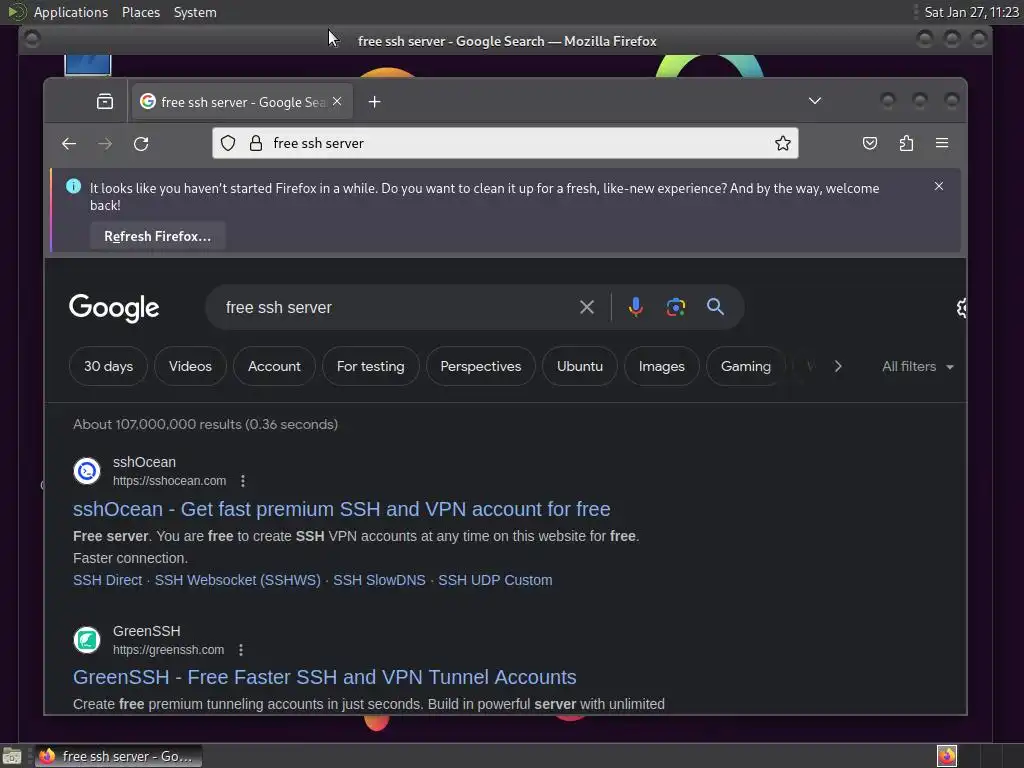Open GreenSSH result title link
This screenshot has width=1024, height=768.
325,677
